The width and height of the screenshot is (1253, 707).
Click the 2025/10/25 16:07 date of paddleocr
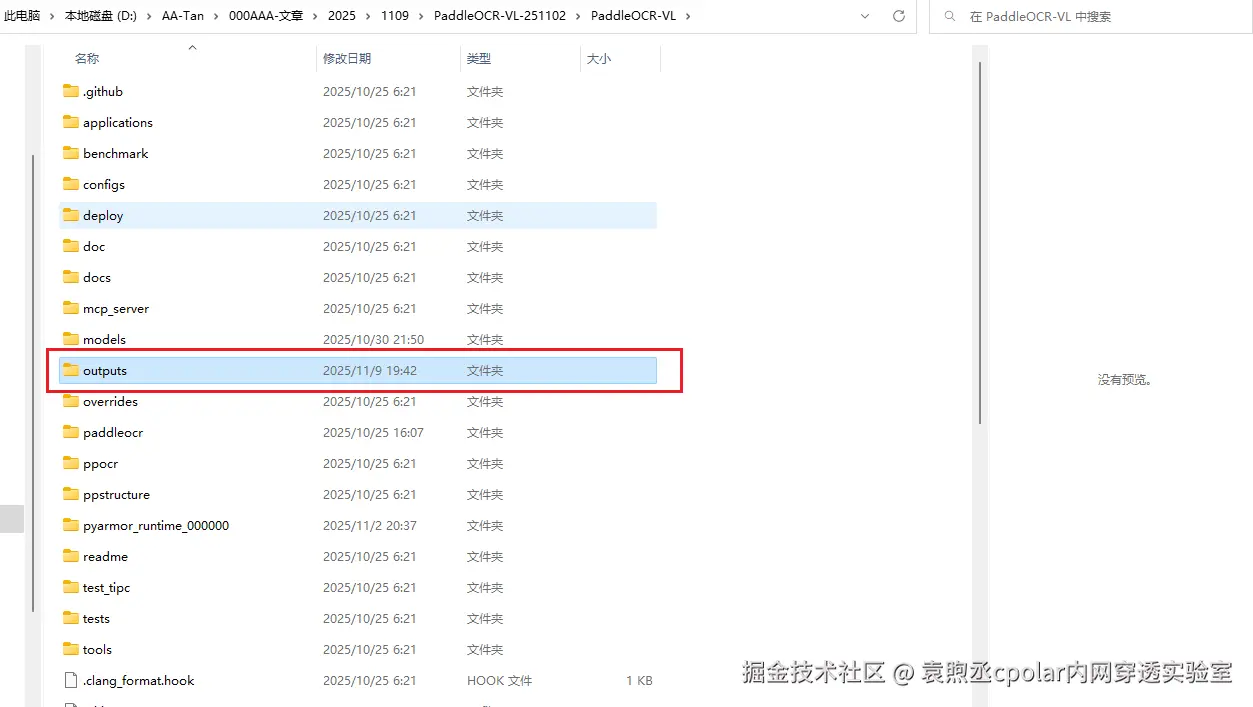pos(373,432)
